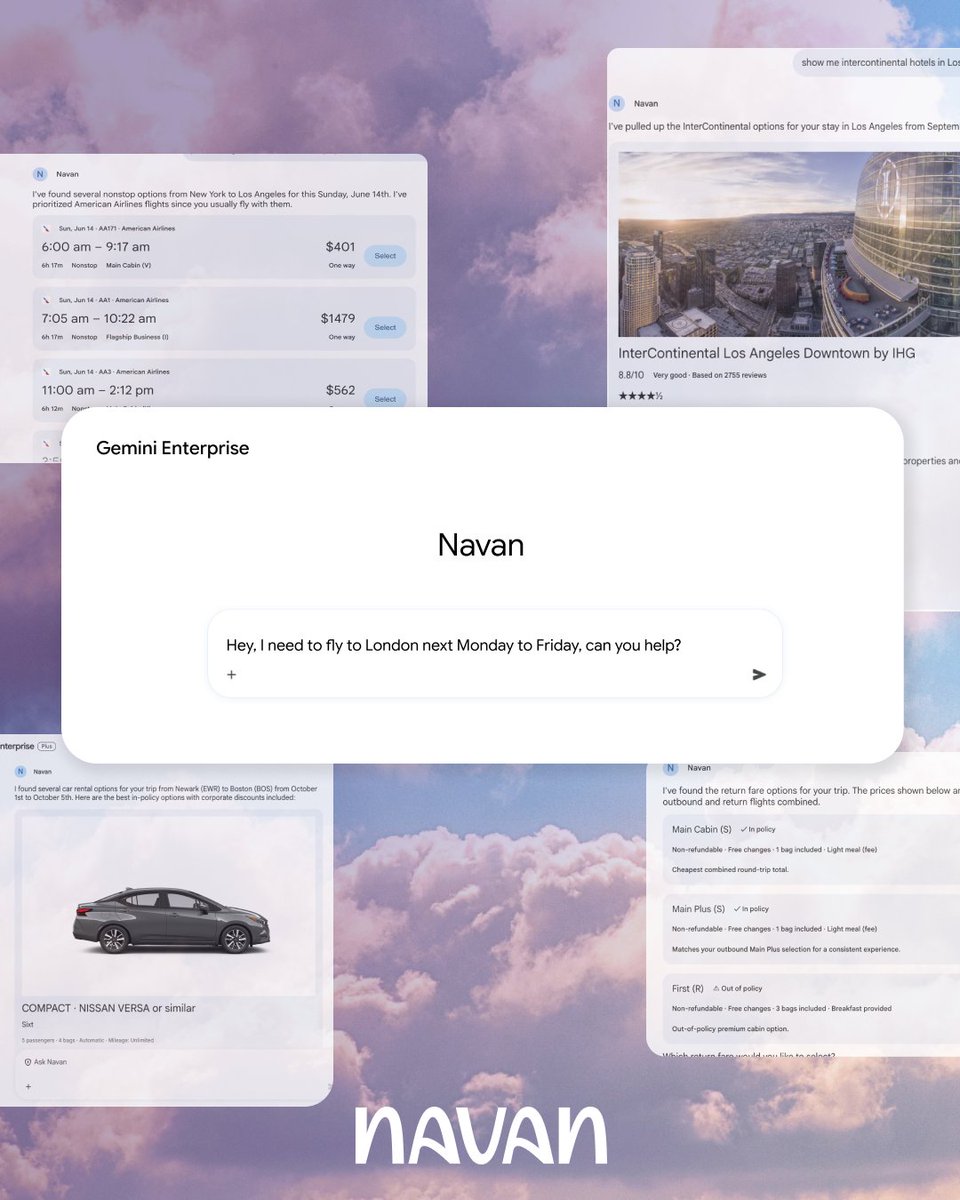Click the $401 price
The width and height of the screenshot is (960, 1200).
[x=340, y=247]
